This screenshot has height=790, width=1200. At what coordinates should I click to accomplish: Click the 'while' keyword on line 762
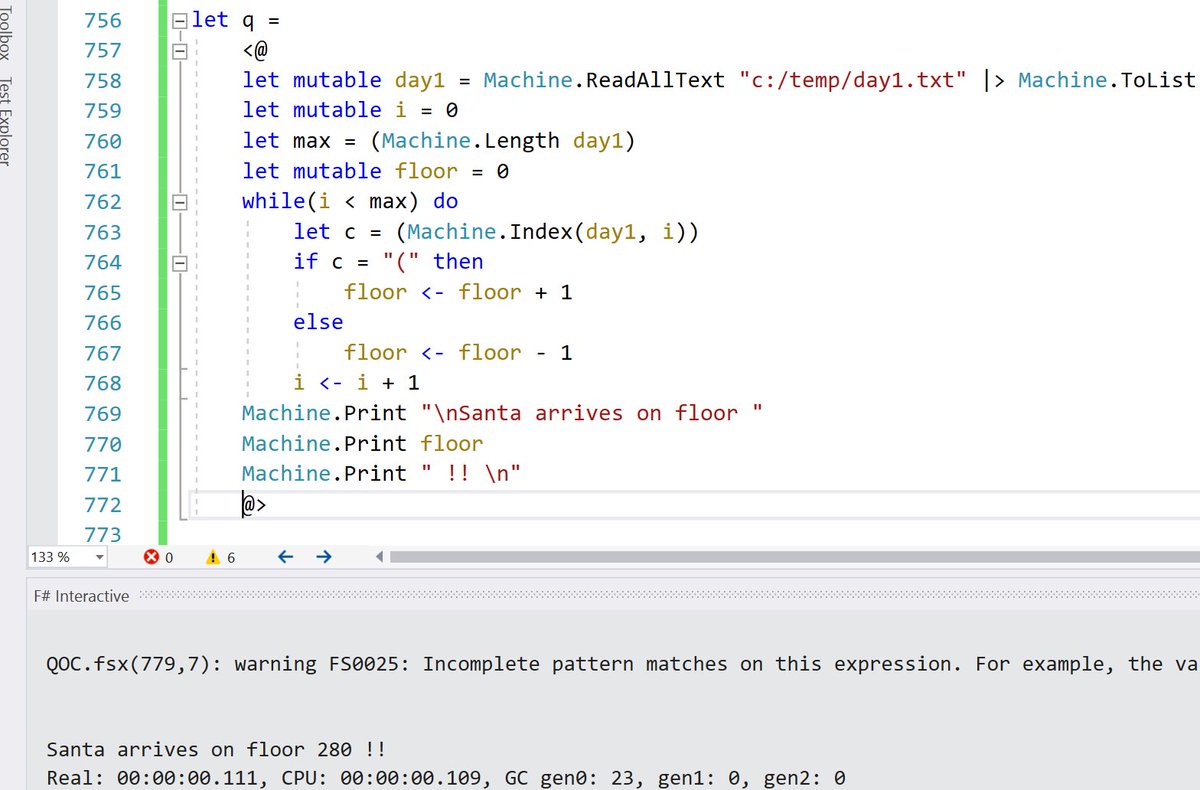click(273, 202)
